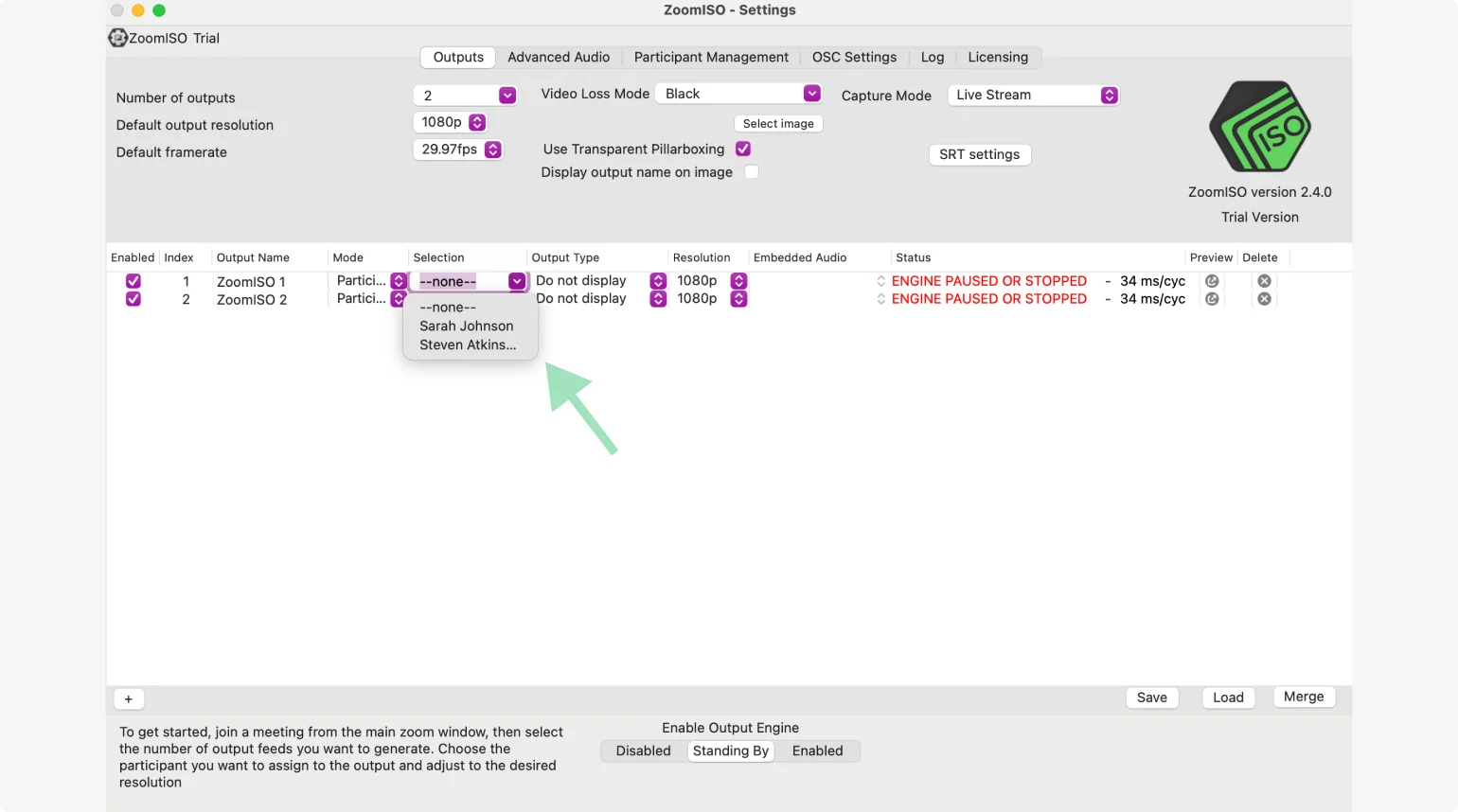Image resolution: width=1458 pixels, height=812 pixels.
Task: Click the ZoomISO 2 output name
Action: pyautogui.click(x=252, y=300)
